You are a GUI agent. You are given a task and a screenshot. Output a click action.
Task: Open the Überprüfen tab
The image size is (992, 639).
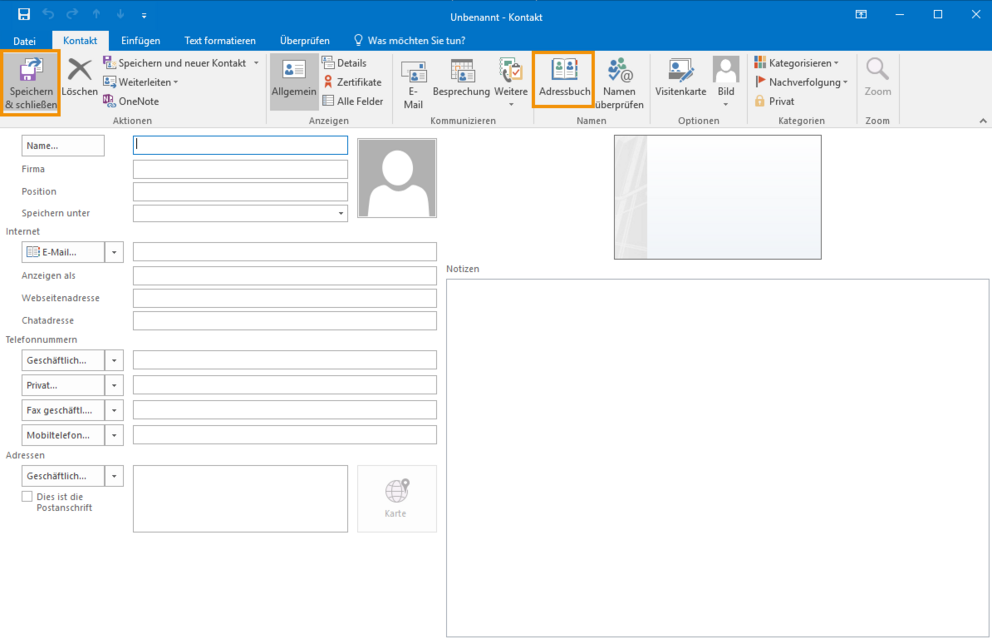[x=305, y=40]
